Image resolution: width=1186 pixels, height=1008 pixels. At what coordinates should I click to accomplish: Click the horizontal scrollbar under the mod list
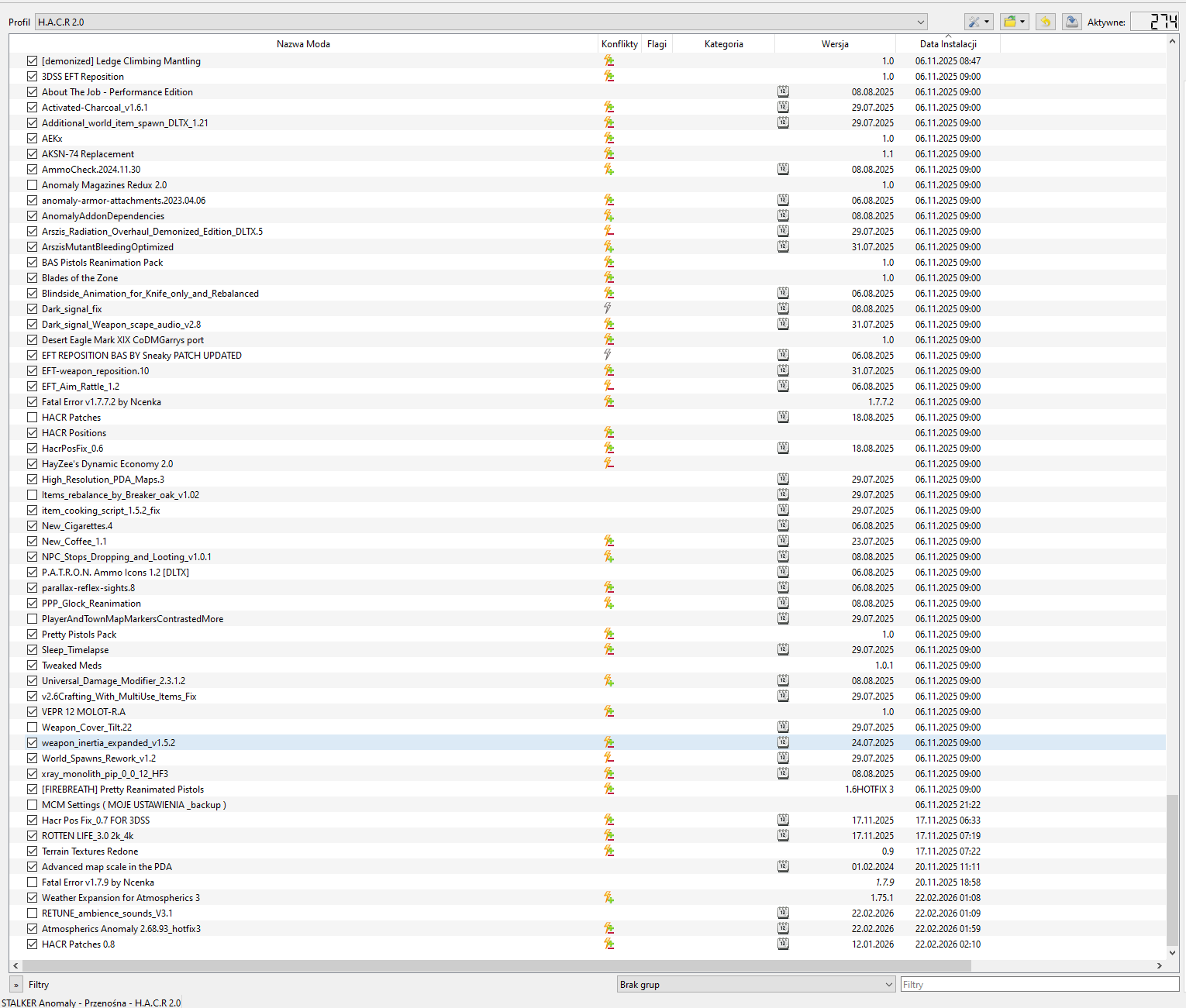pyautogui.click(x=496, y=965)
